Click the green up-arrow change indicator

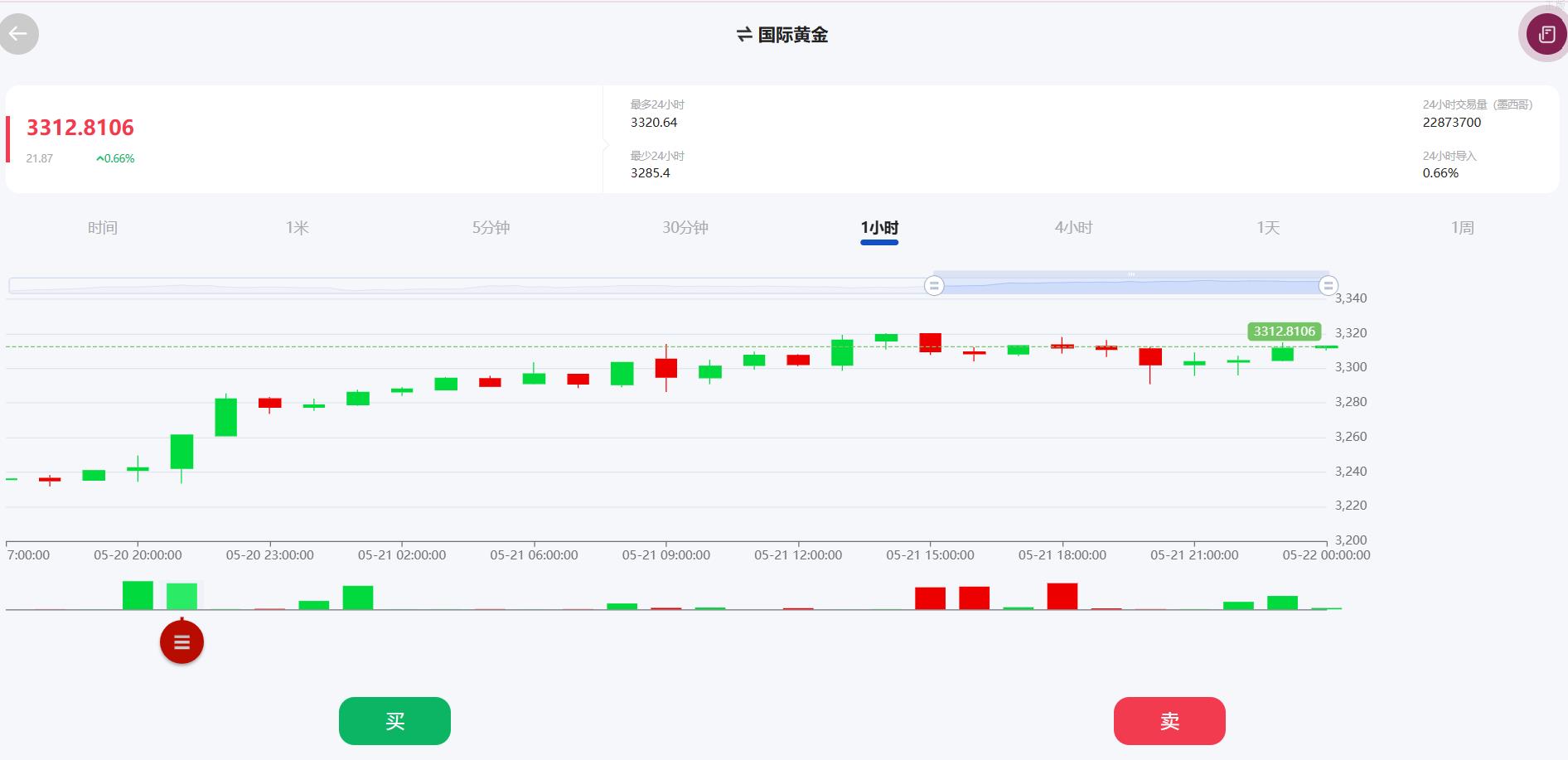pos(100,158)
